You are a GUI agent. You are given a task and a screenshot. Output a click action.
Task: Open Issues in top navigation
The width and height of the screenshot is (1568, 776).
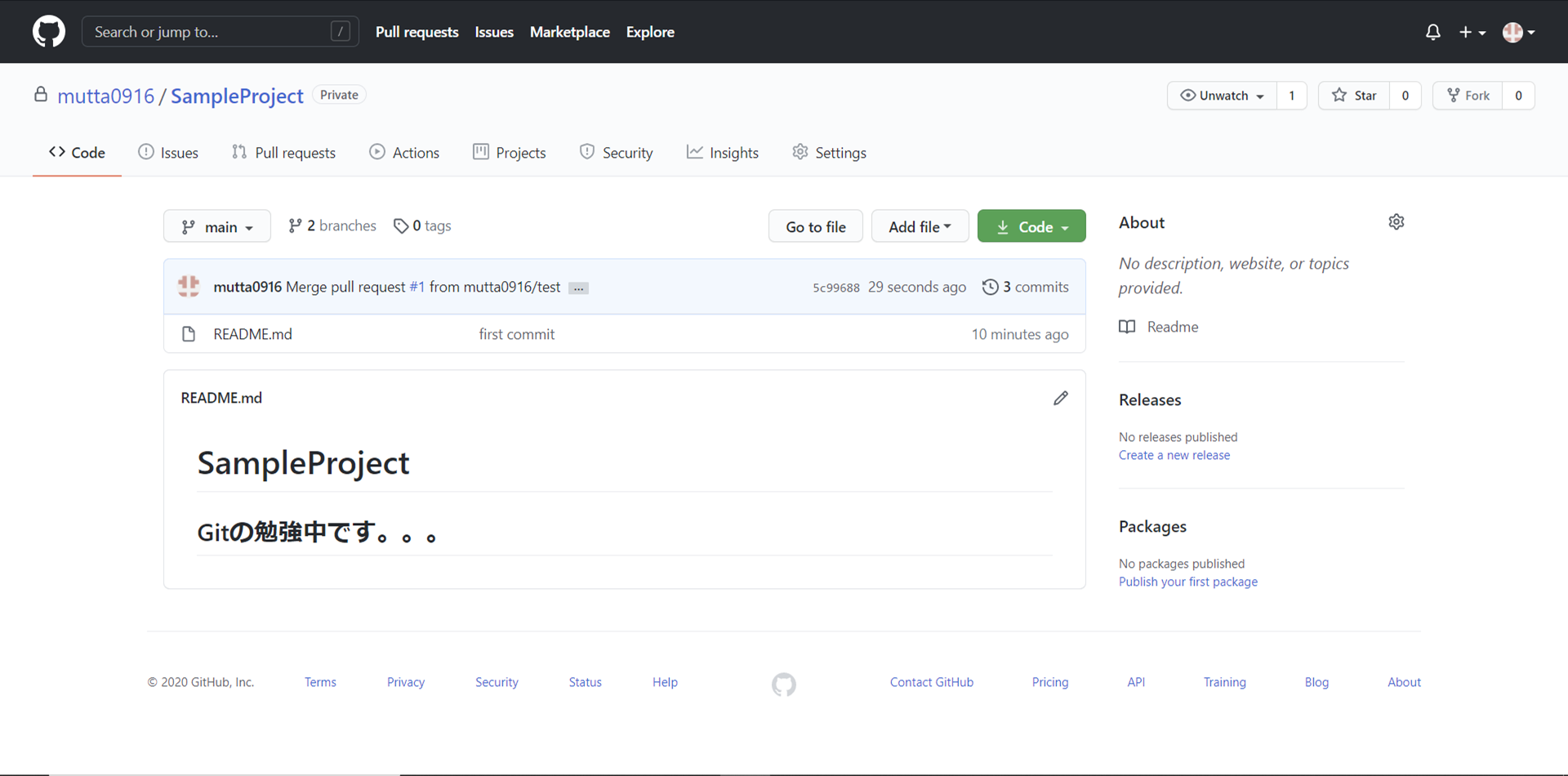(494, 32)
